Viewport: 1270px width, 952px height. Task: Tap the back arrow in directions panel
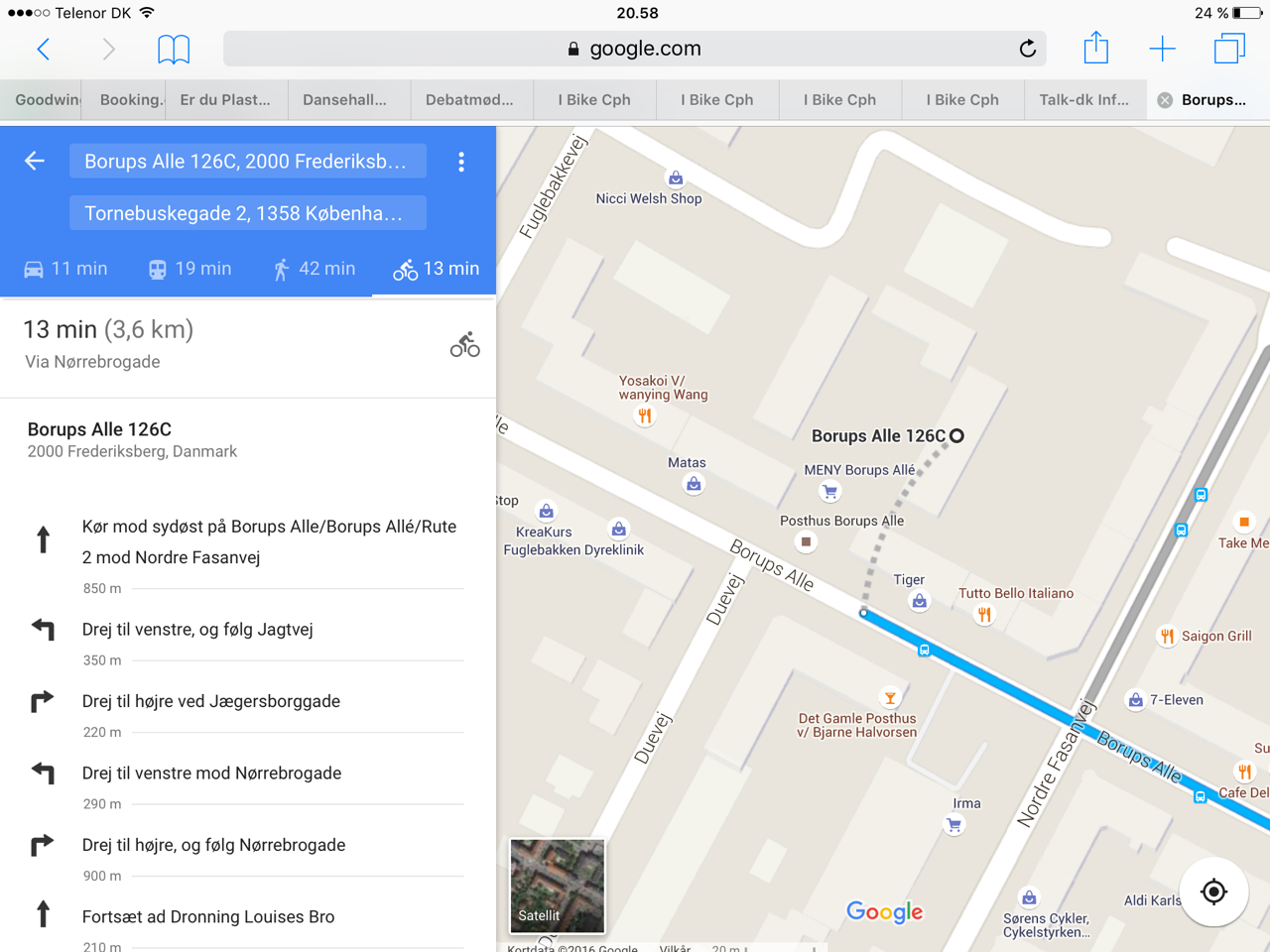point(35,161)
